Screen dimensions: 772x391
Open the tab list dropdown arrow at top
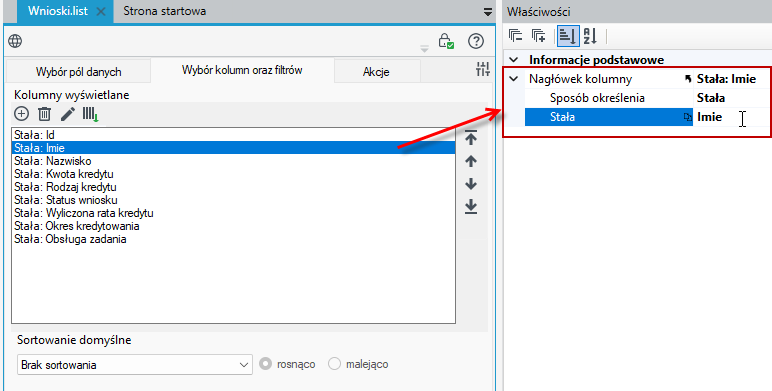[x=487, y=12]
